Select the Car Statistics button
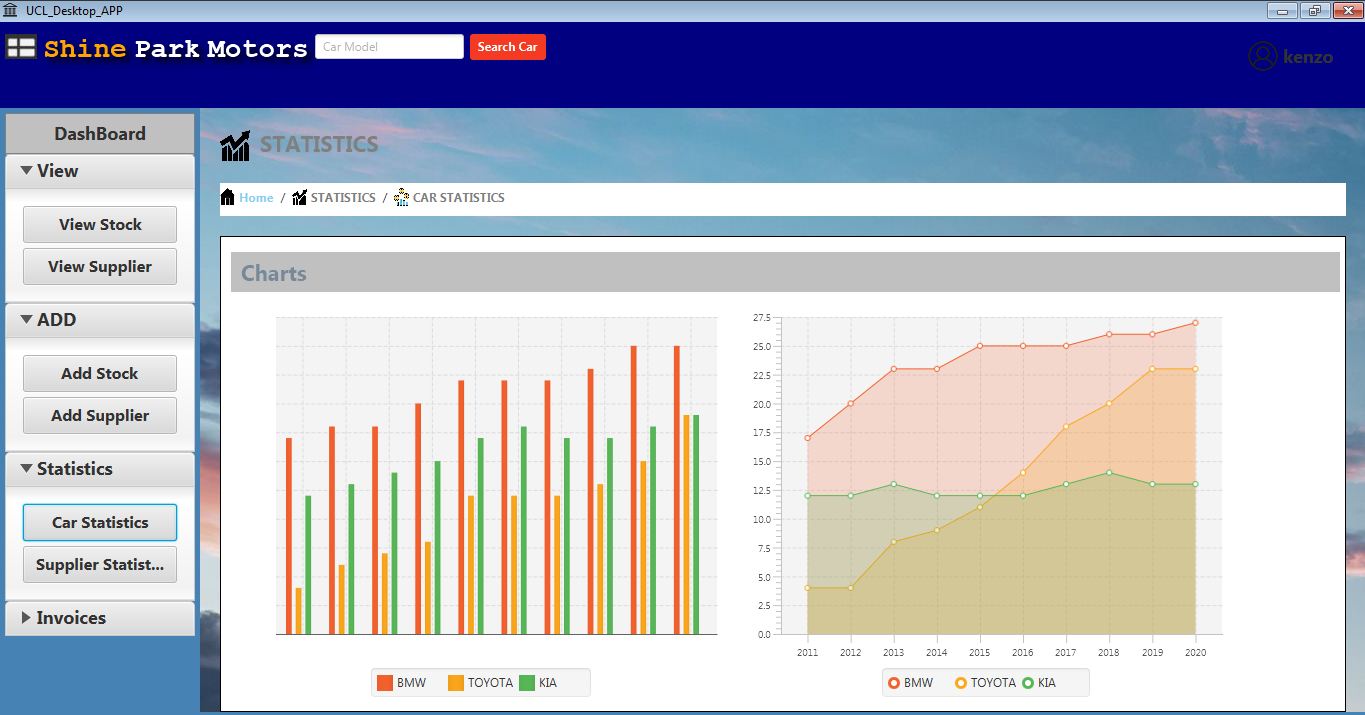 click(x=100, y=522)
